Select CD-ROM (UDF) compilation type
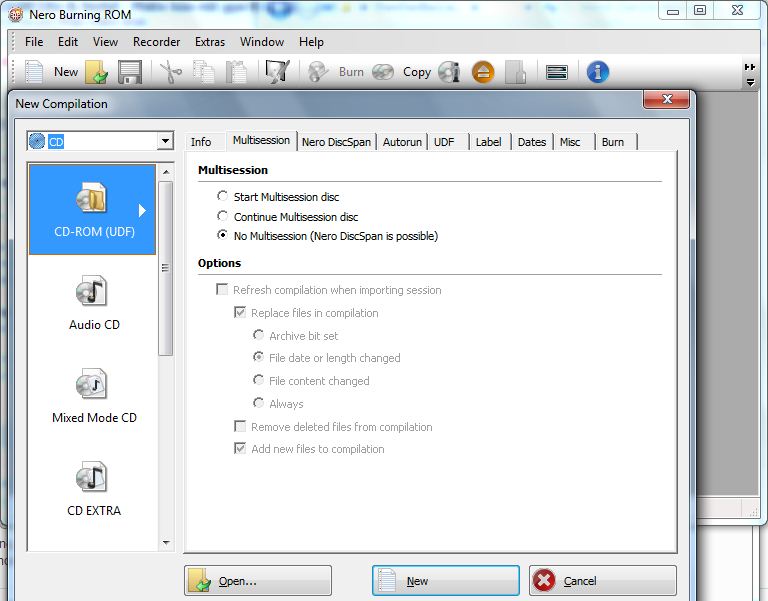 [93, 209]
